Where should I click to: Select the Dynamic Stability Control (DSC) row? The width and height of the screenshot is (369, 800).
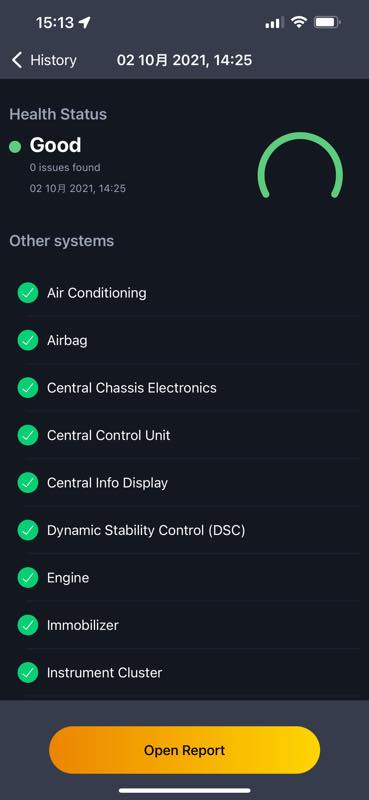click(x=184, y=530)
